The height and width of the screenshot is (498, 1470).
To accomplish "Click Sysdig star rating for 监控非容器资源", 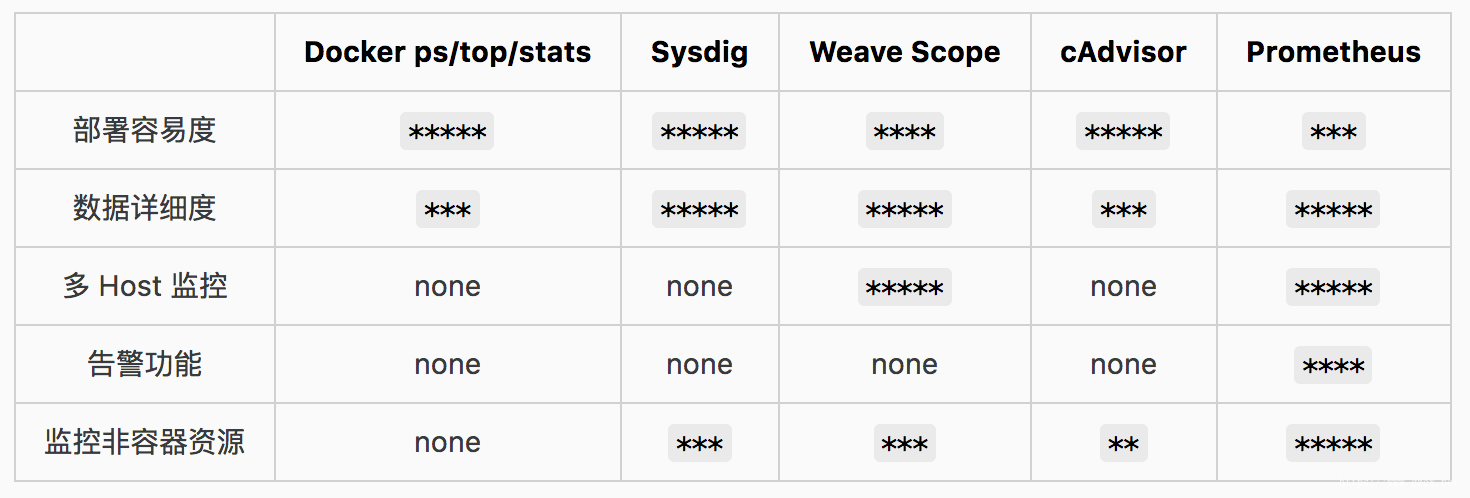I will pyautogui.click(x=699, y=443).
